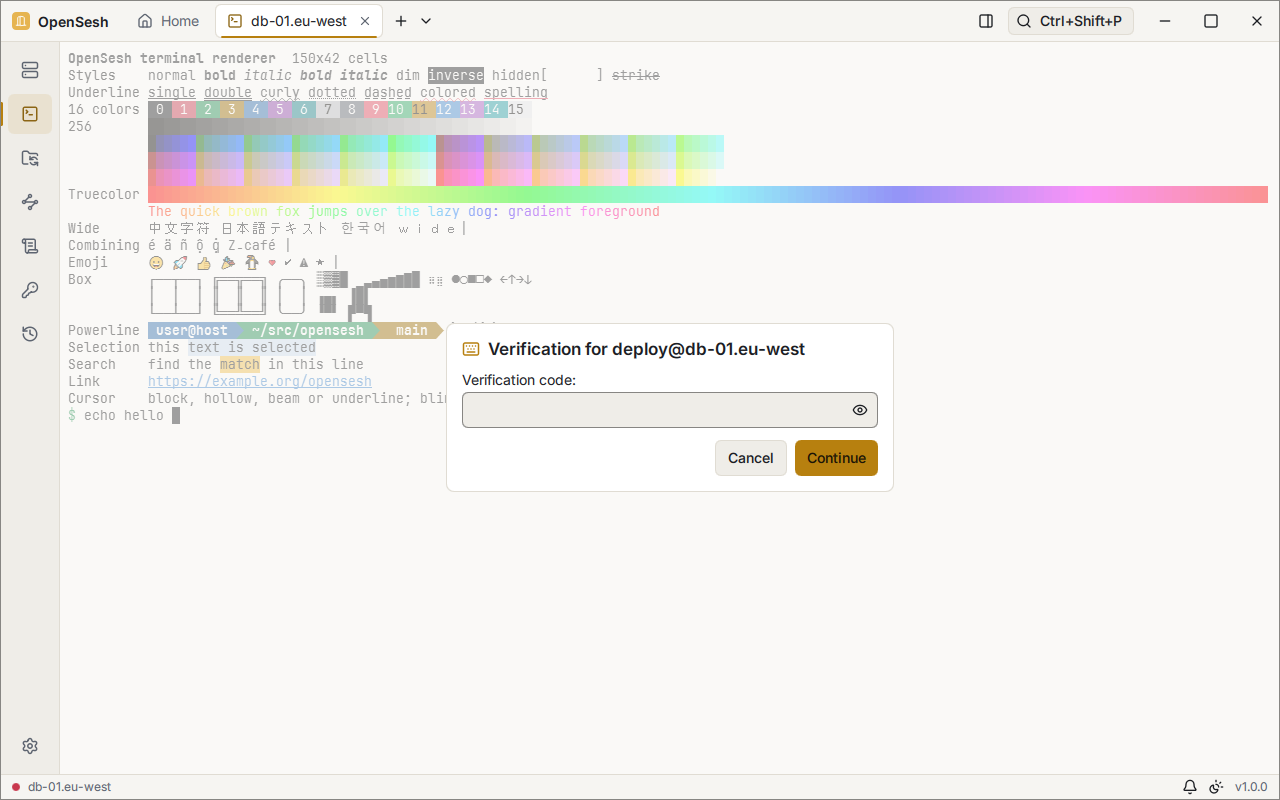This screenshot has height=800, width=1280.
Task: Open the key manager in the sidebar
Action: (30, 290)
